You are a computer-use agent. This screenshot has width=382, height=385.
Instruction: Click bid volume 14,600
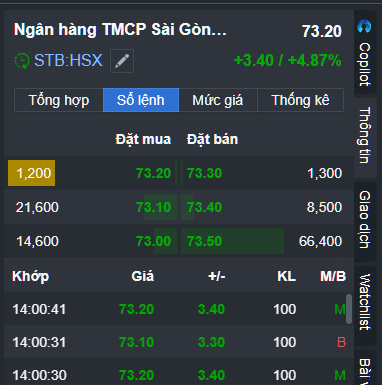click(37, 241)
